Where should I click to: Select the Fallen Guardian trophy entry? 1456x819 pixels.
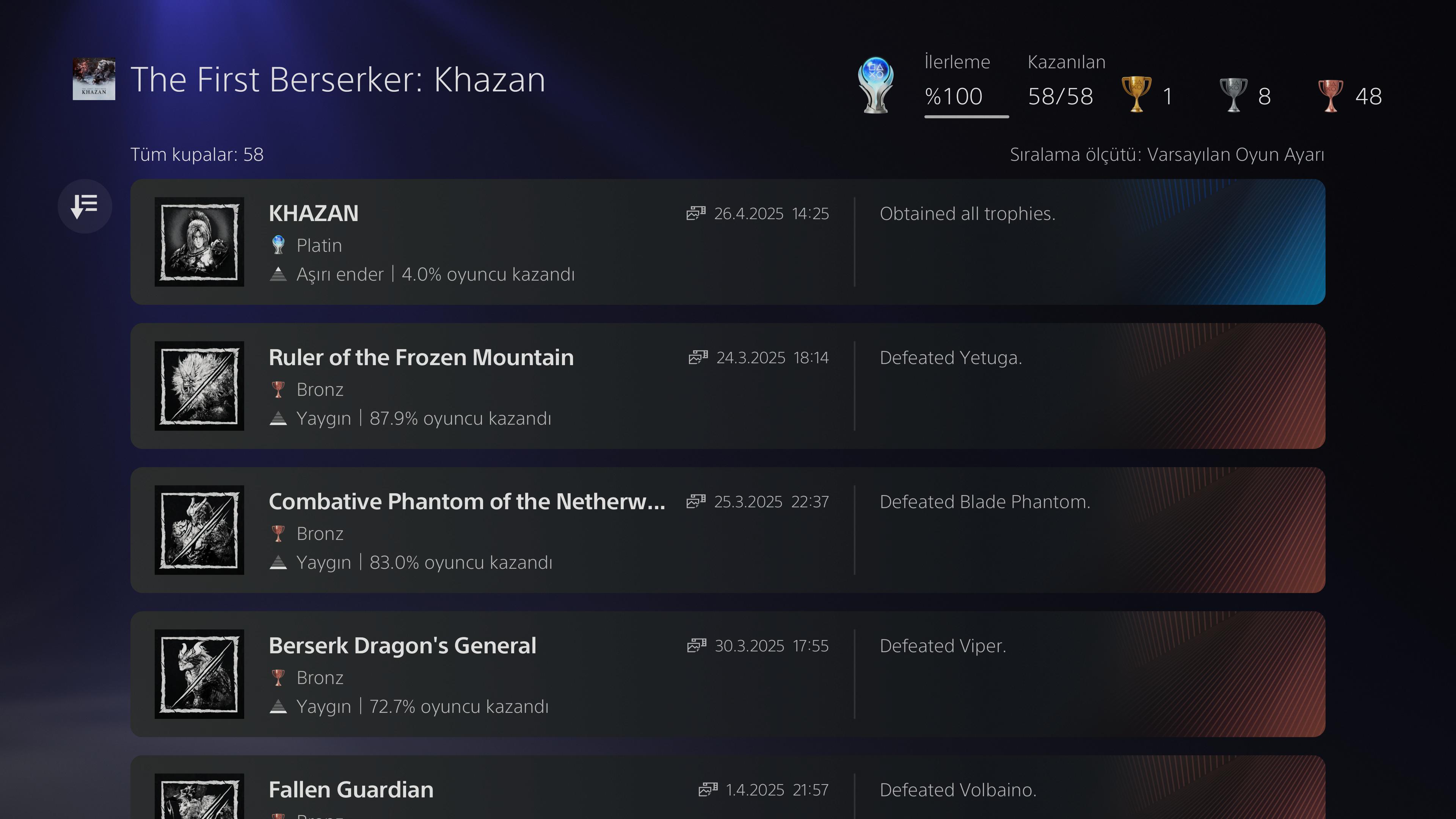click(351, 789)
